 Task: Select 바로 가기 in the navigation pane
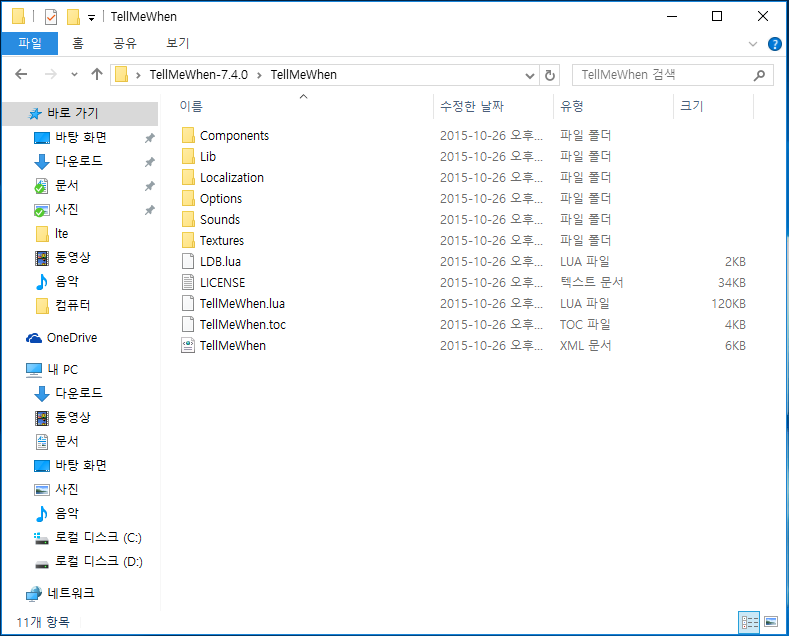tap(80, 113)
